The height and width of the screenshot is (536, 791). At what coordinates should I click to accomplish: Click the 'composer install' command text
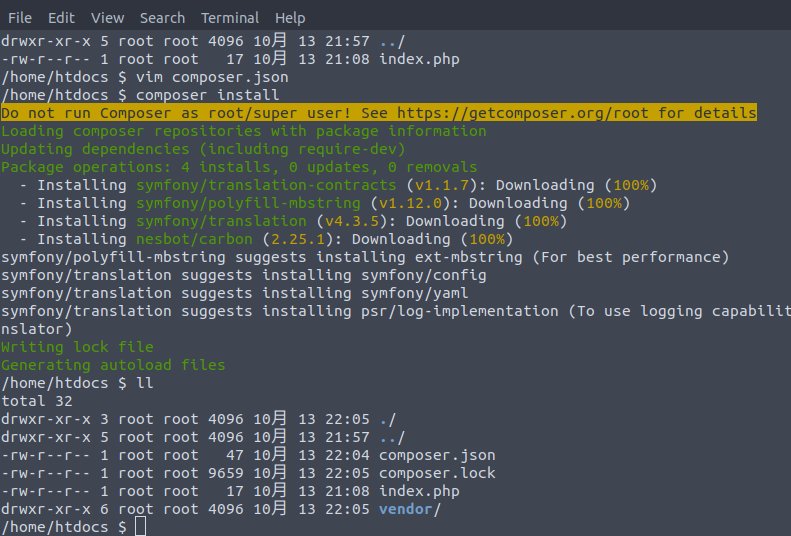[207, 95]
